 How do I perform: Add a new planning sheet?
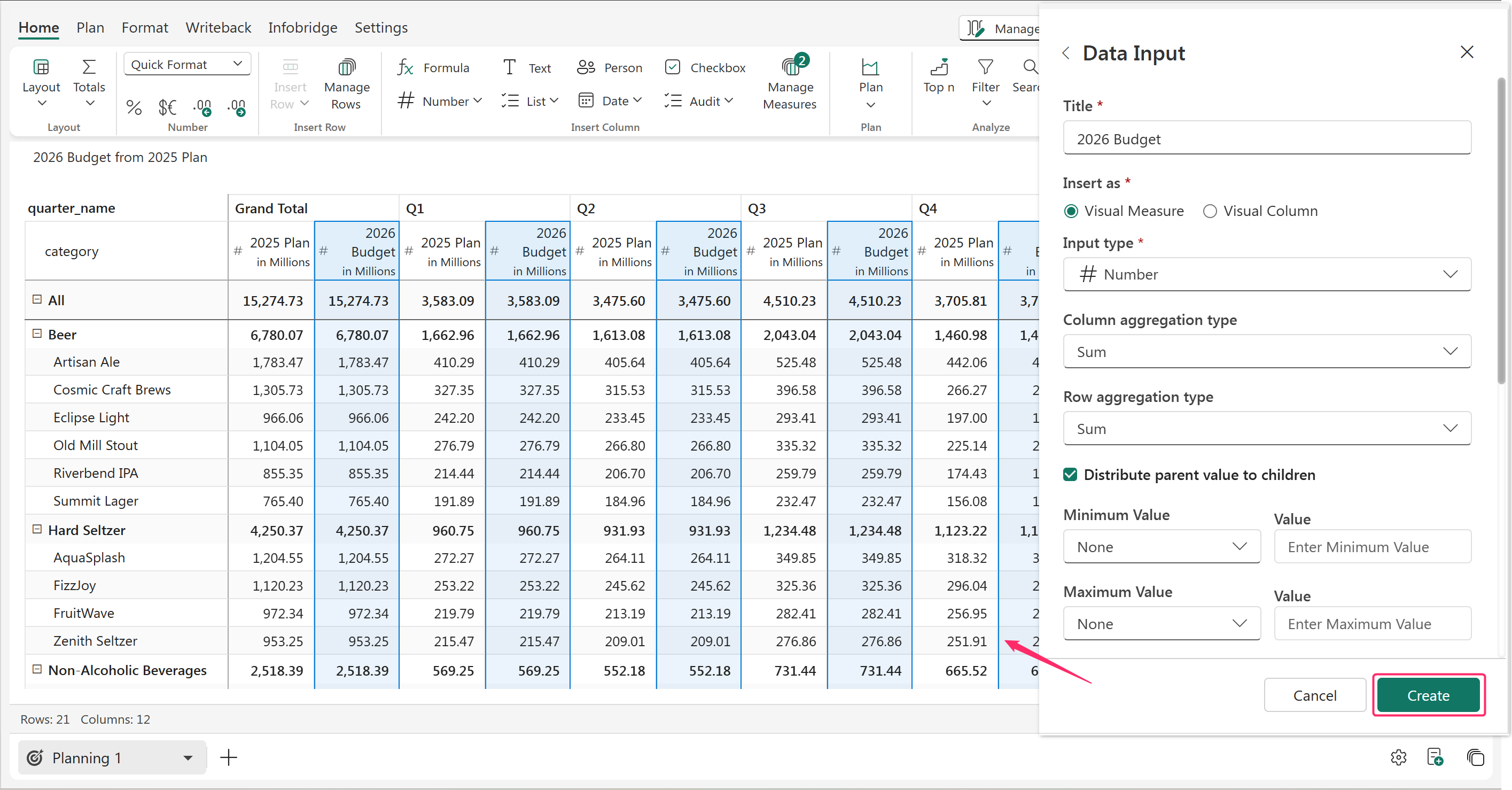228,758
